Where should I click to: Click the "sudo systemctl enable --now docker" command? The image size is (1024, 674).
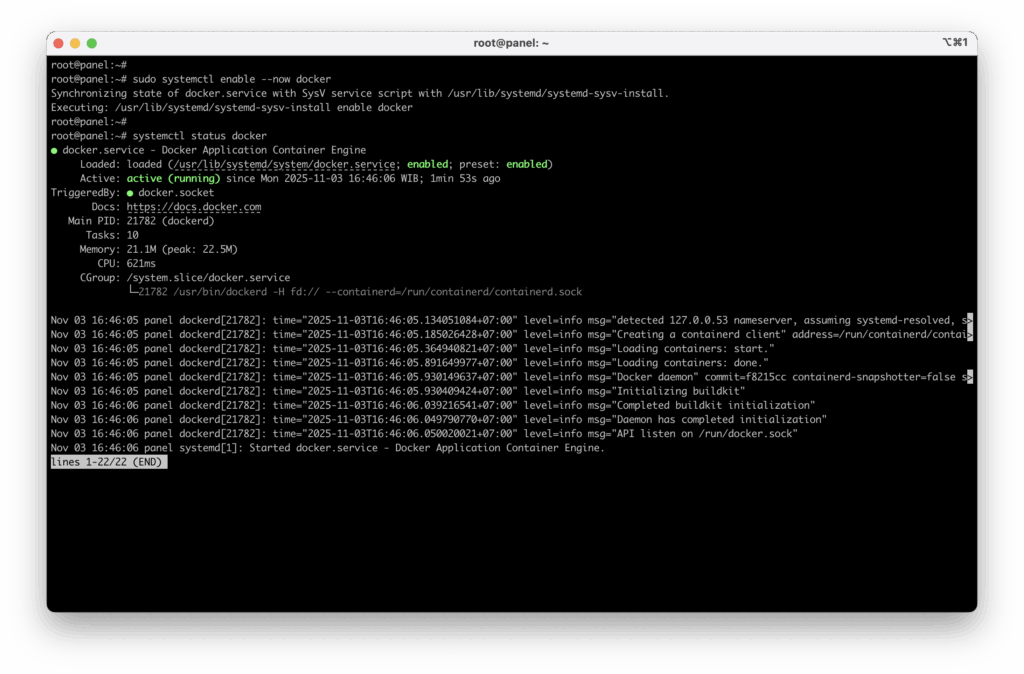[231, 78]
